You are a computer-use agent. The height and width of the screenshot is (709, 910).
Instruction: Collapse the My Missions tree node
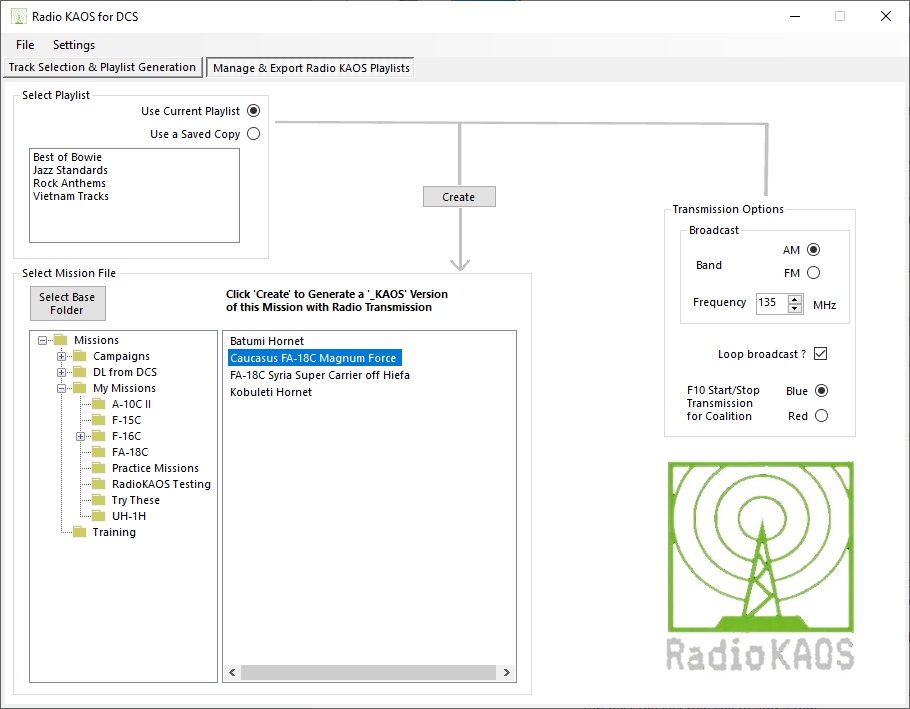62,388
